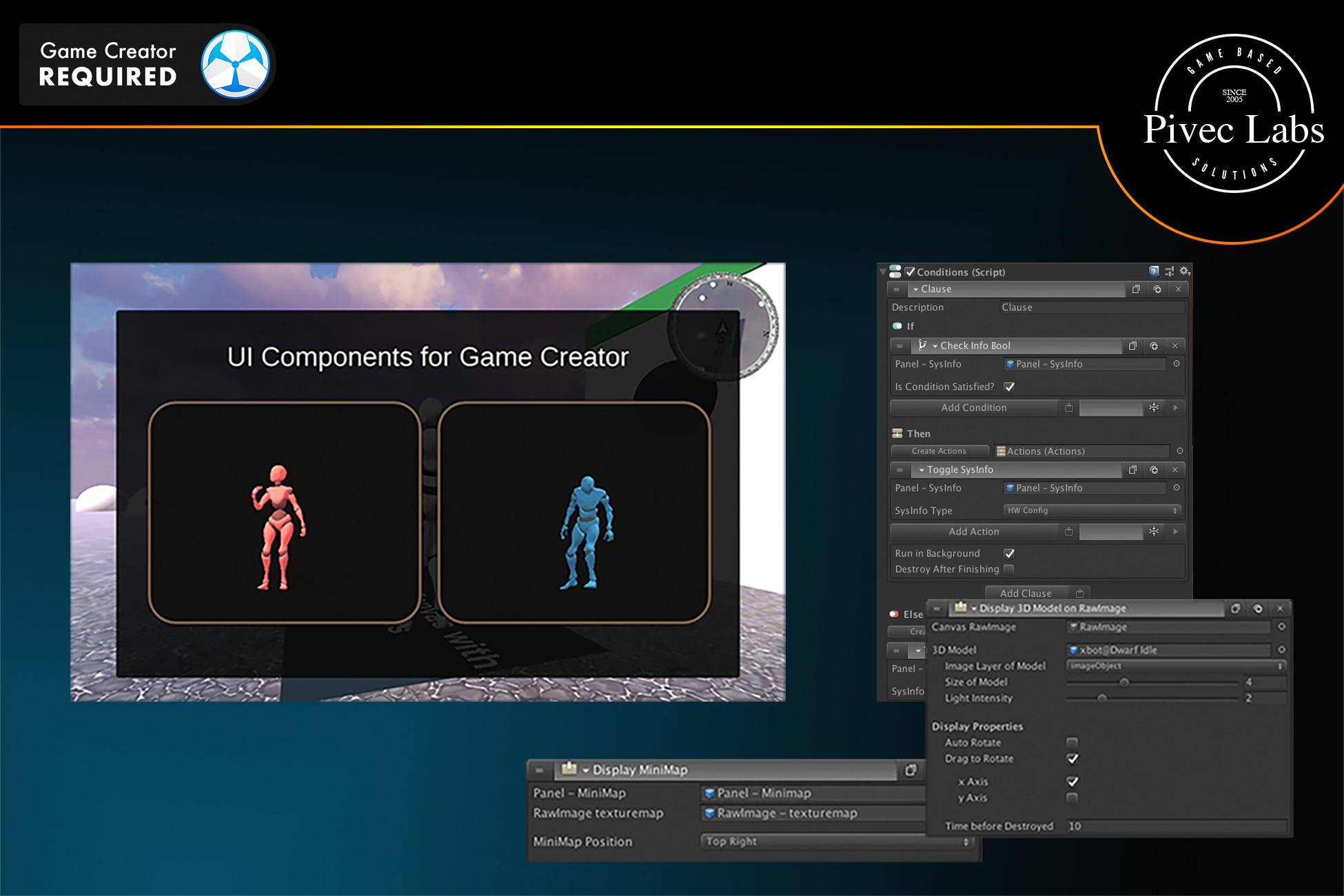
Task: Click the Add Action button
Action: click(974, 532)
